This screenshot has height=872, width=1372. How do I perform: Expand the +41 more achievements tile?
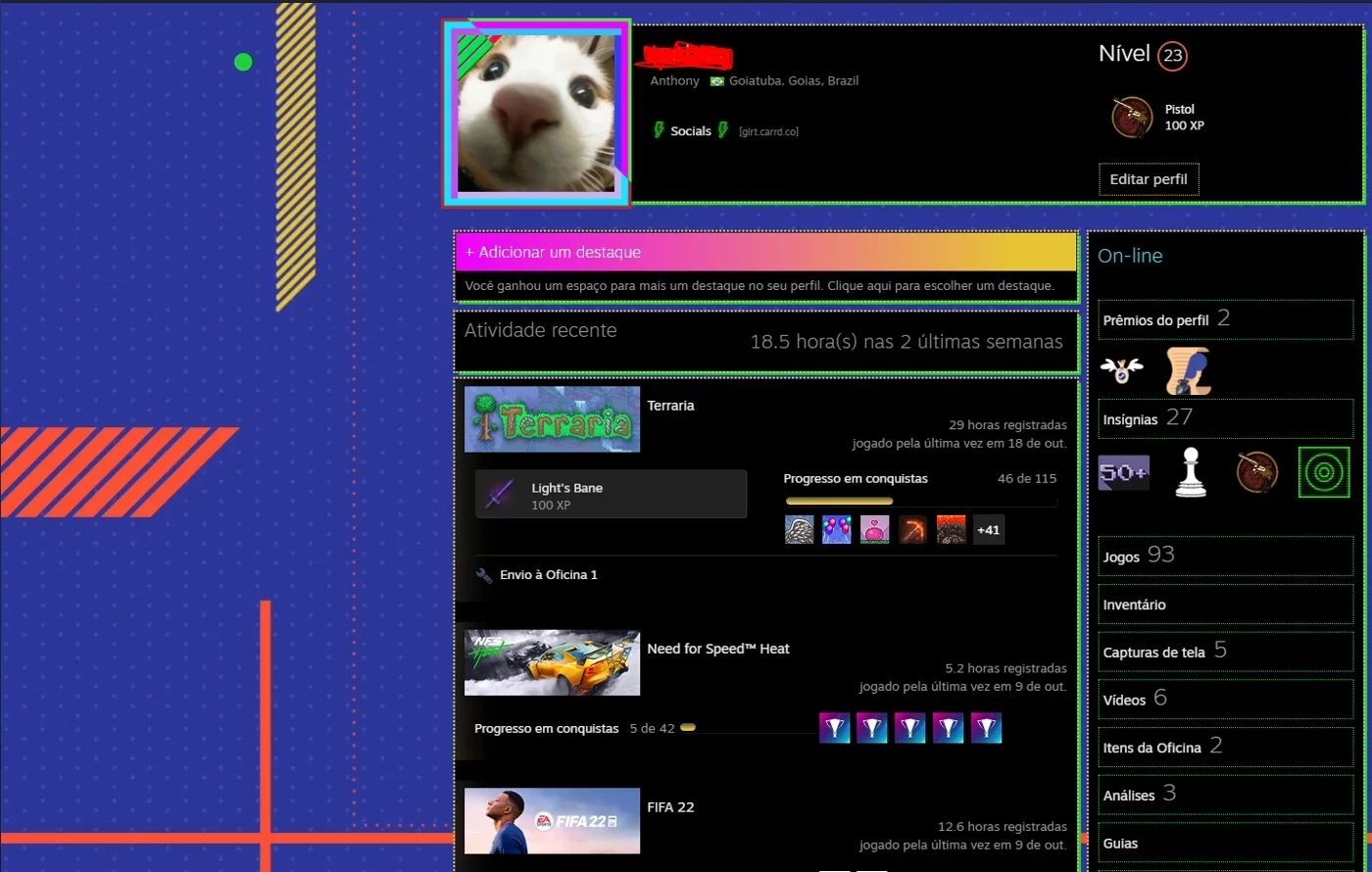pyautogui.click(x=989, y=530)
